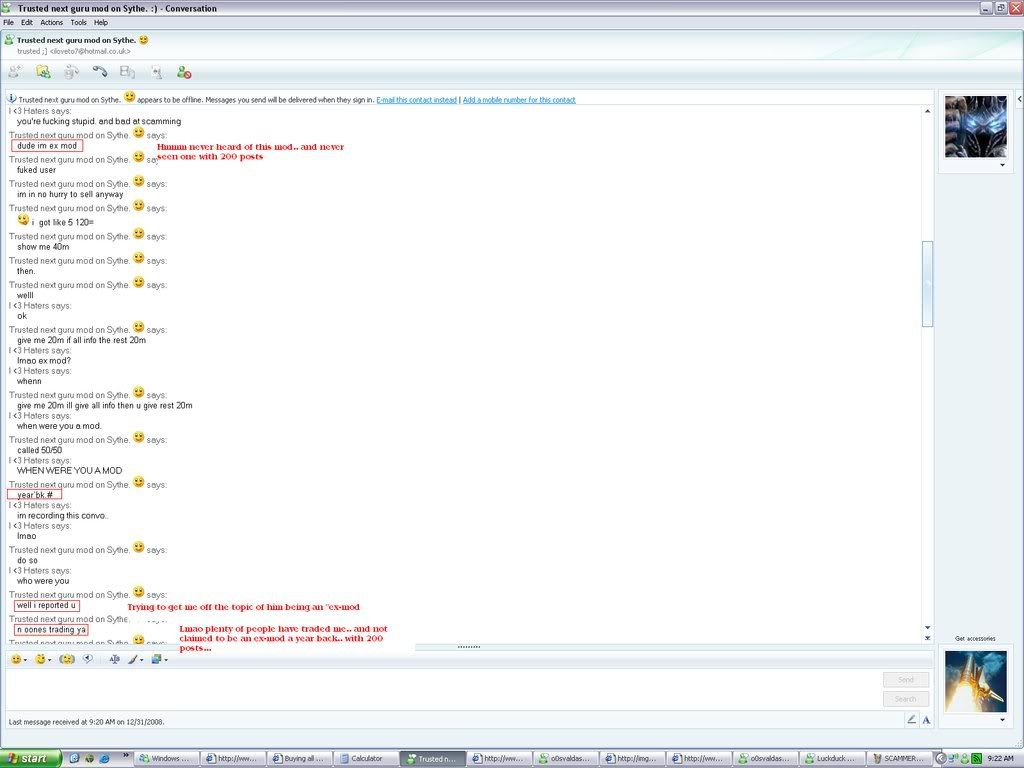
Task: Open the Windows Start button
Action: click(30, 758)
